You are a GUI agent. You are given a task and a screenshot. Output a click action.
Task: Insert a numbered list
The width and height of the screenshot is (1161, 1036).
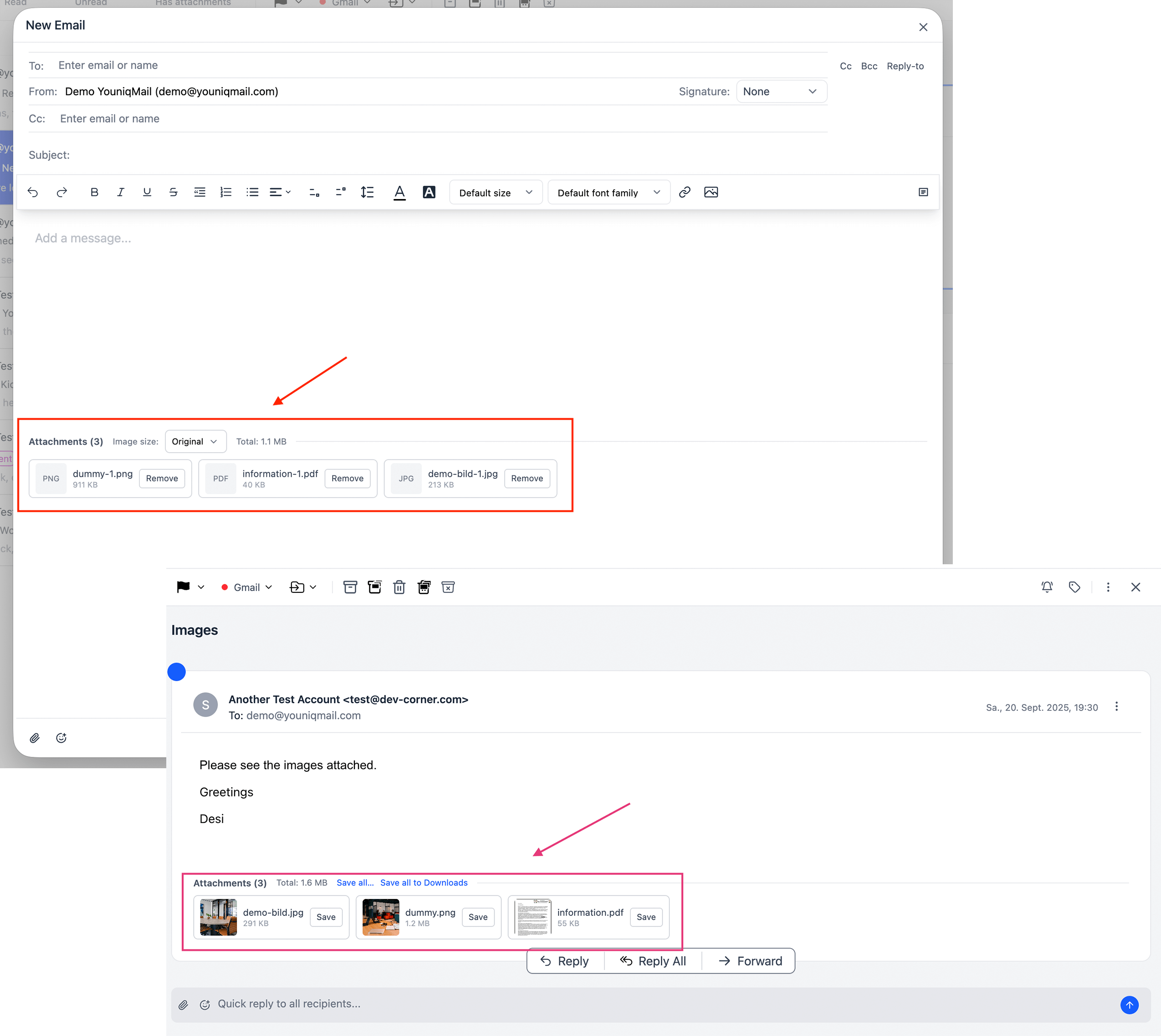pyautogui.click(x=225, y=192)
